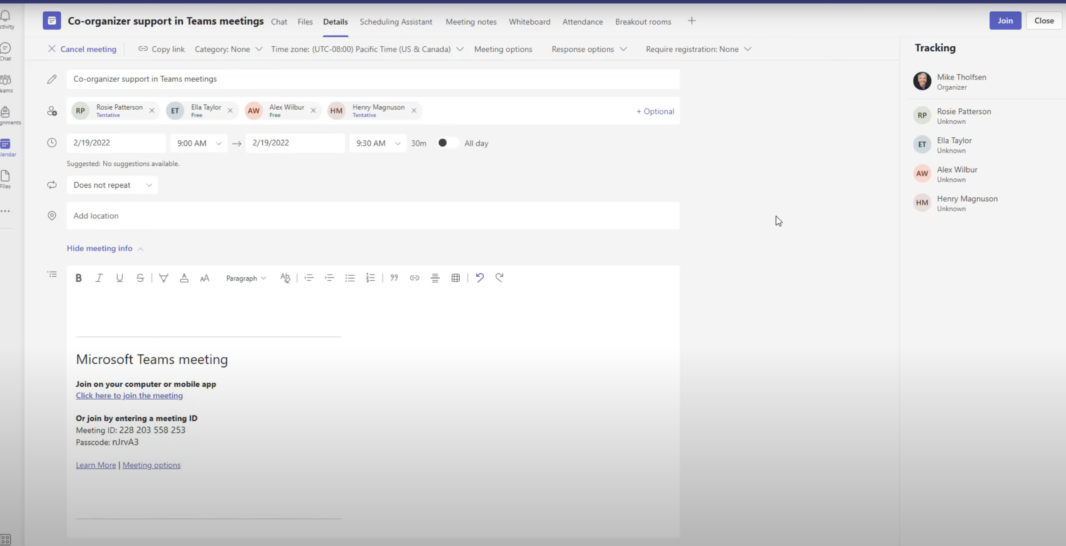Open the Does not repeat dropdown
This screenshot has height=546, width=1066.
click(112, 185)
